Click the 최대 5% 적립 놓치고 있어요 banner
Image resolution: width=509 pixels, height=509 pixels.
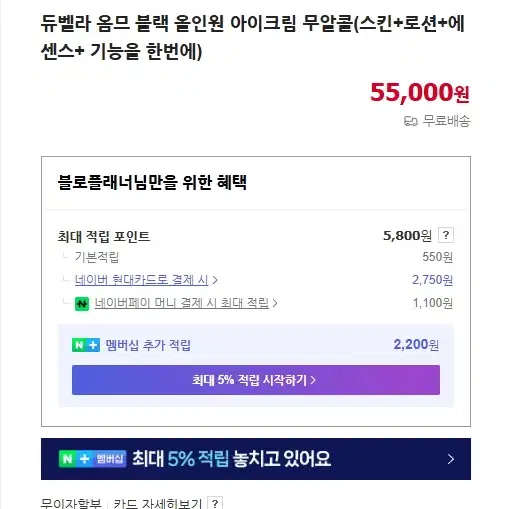(x=256, y=459)
